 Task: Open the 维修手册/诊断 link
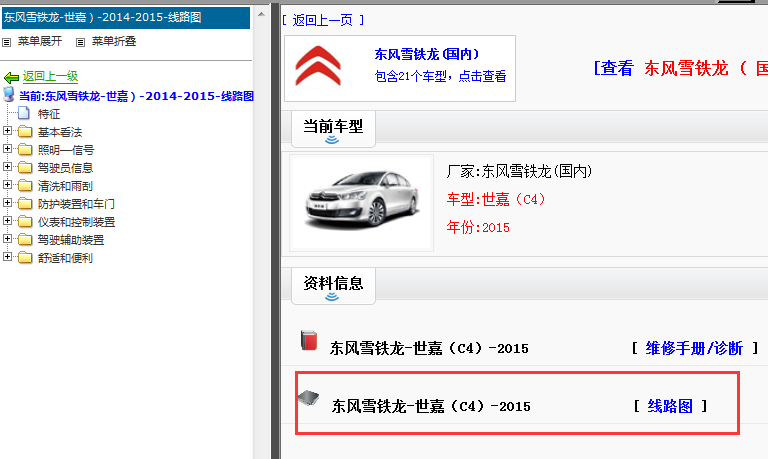click(x=694, y=348)
